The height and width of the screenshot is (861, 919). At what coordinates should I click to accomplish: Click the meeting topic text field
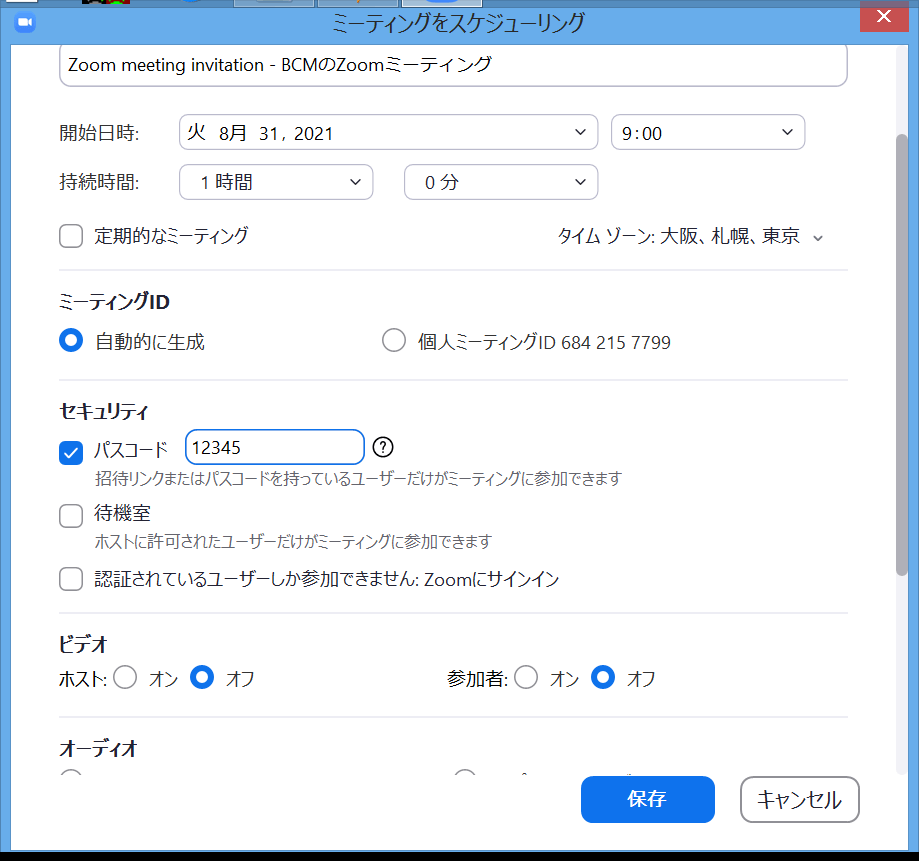450,63
